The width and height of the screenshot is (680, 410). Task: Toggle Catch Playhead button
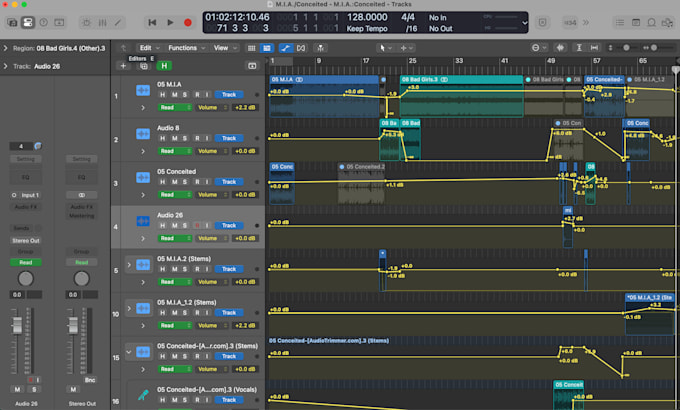click(320, 48)
